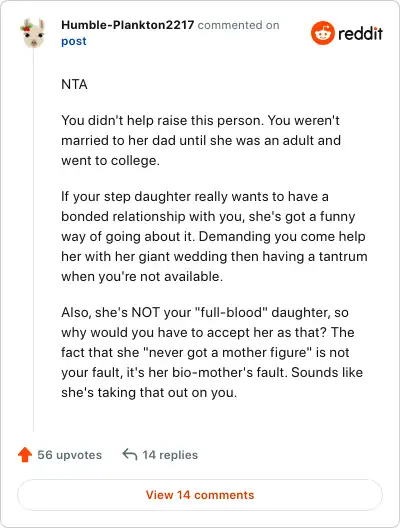This screenshot has height=528, width=400.
Task: Click the orange upvote arrow
Action: pos(25,455)
